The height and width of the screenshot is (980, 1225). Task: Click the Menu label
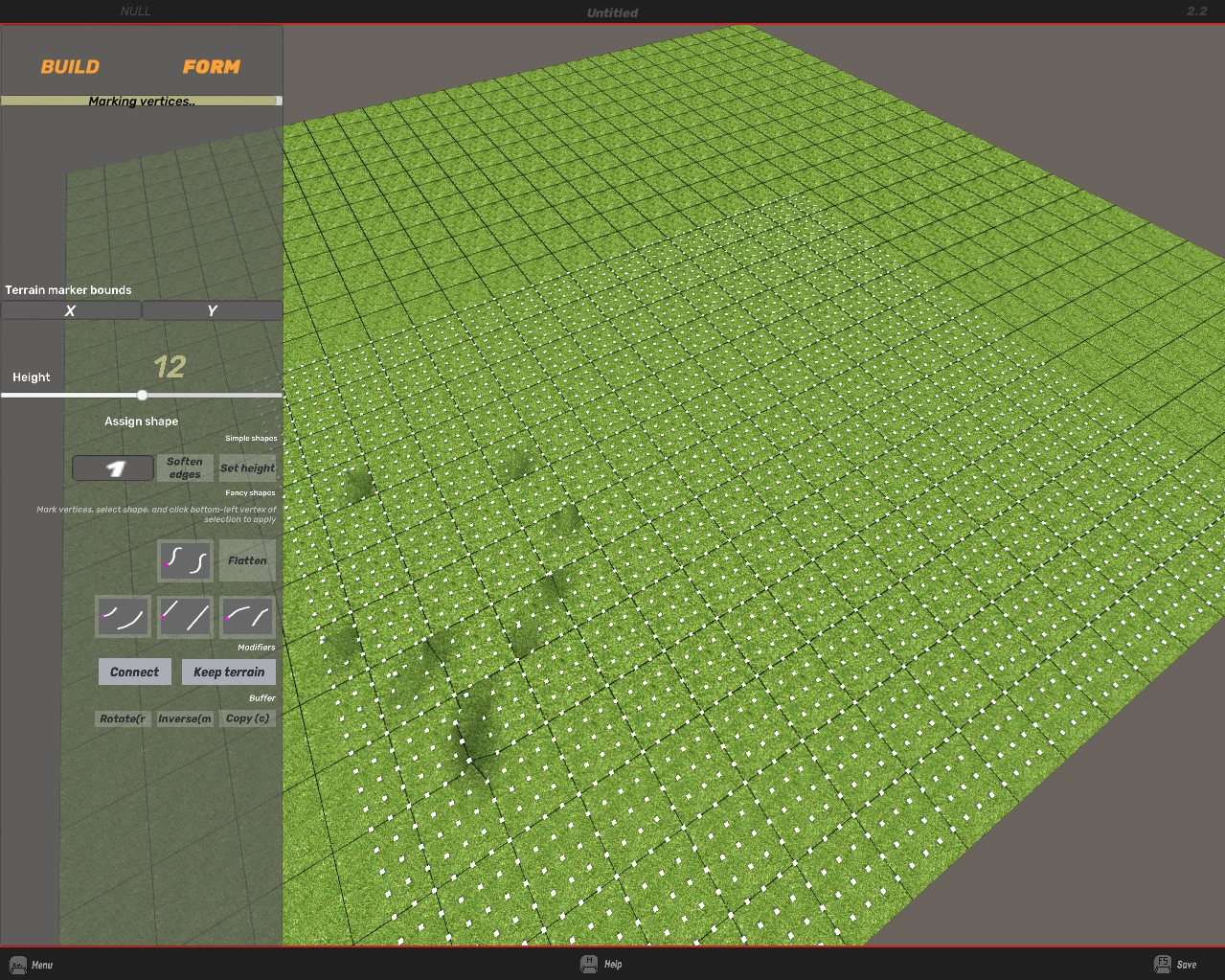(42, 965)
